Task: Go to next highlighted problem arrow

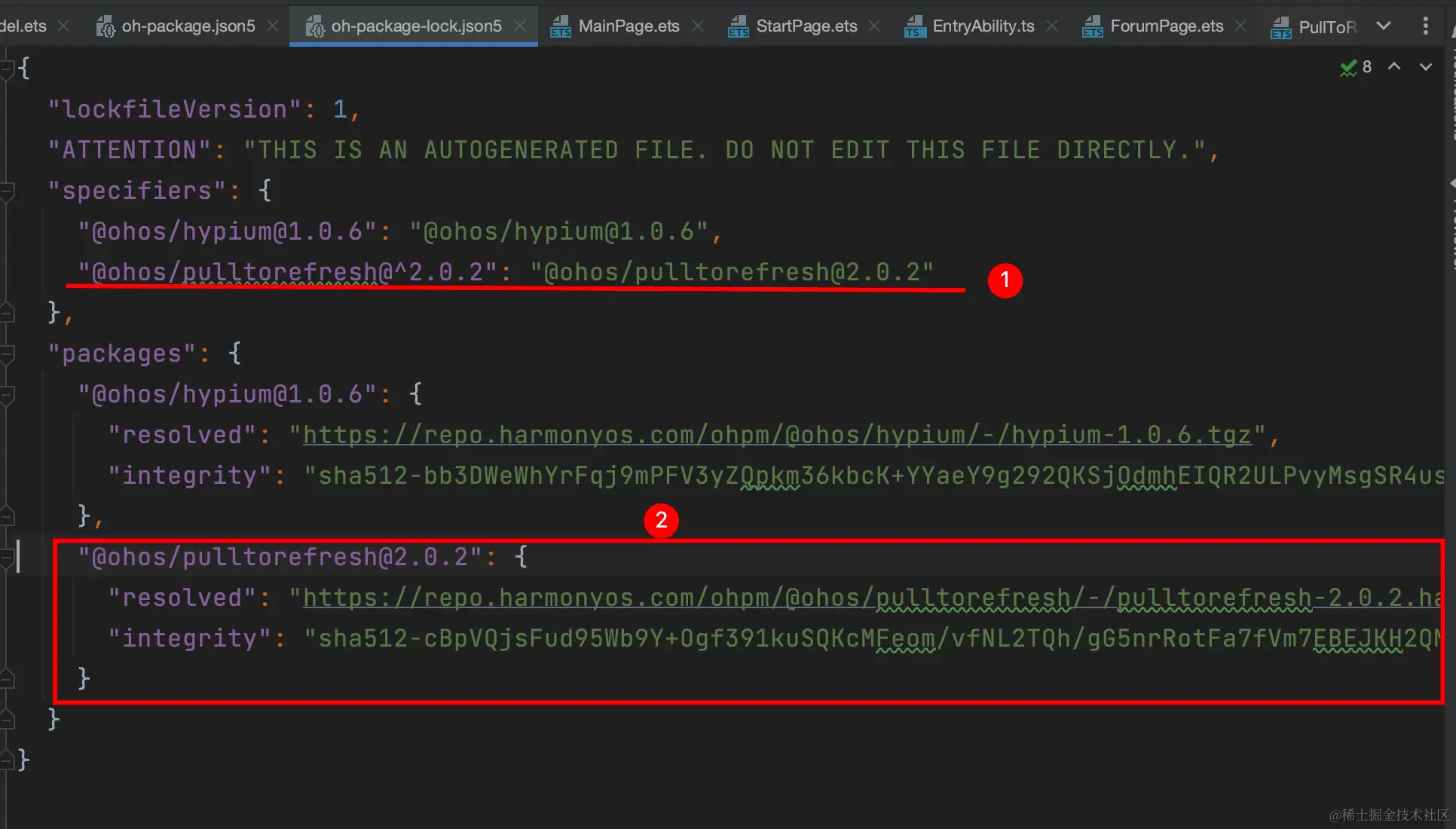Action: click(1425, 66)
